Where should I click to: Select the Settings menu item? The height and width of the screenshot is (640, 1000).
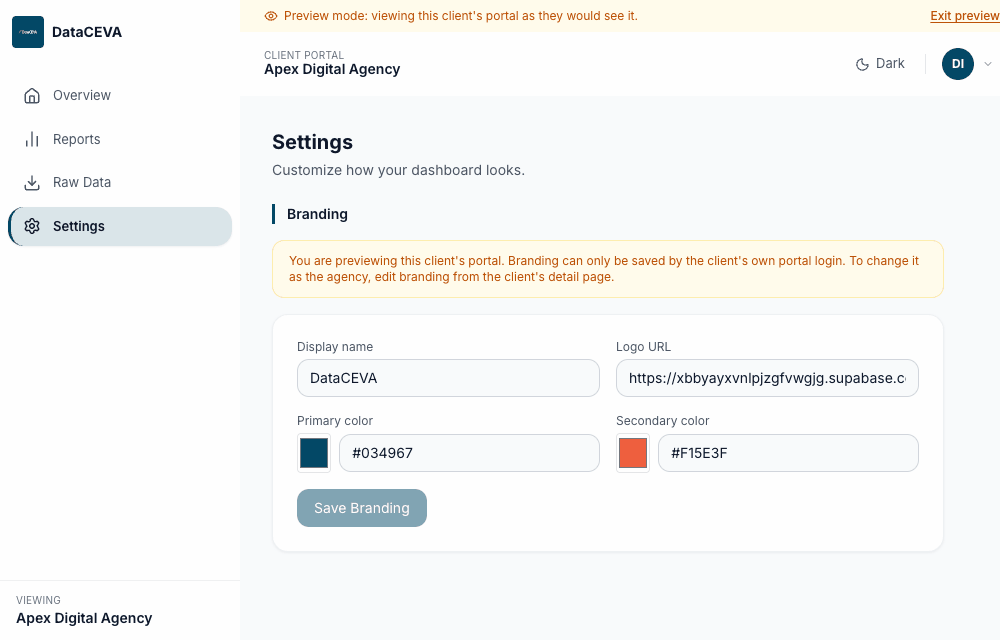tap(120, 226)
